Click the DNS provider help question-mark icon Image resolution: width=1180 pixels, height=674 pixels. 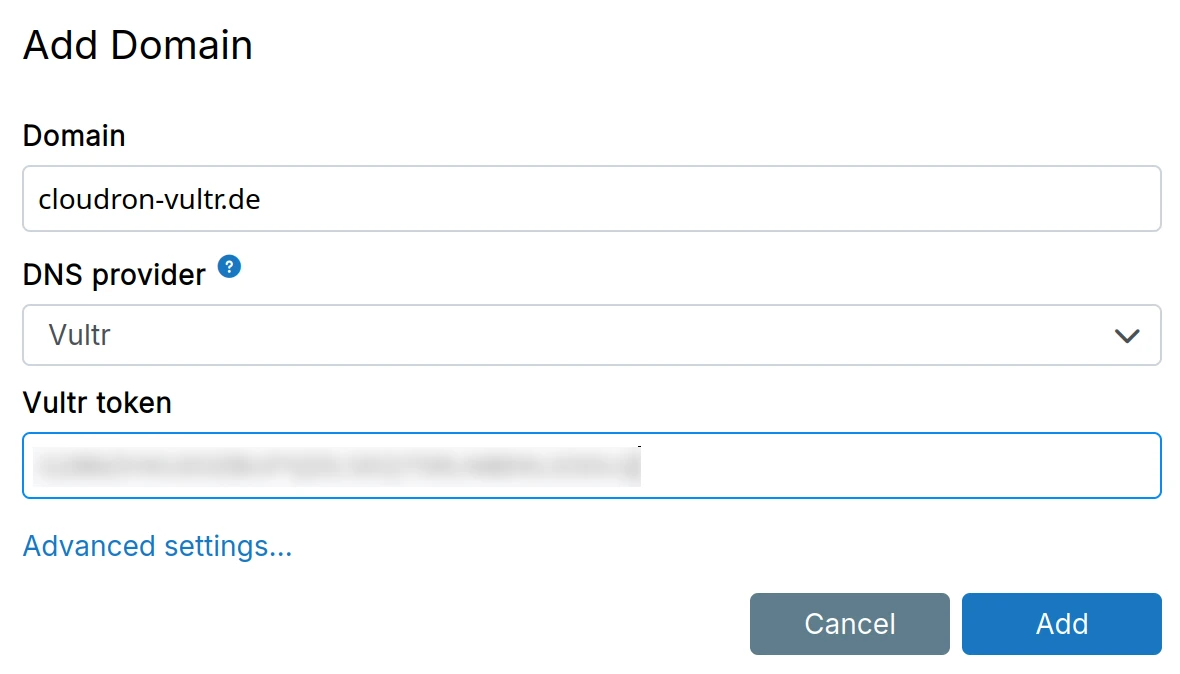[230, 267]
